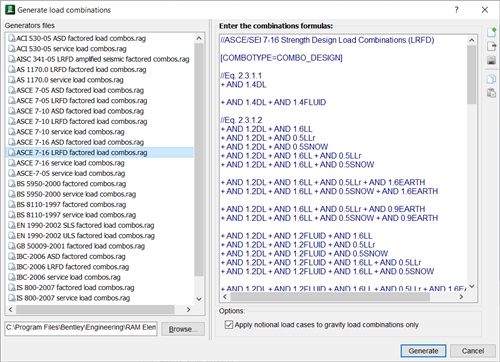
Task: Click the file icon beside ACI 530-05 ASD factored load combos.rag
Action: [12, 38]
